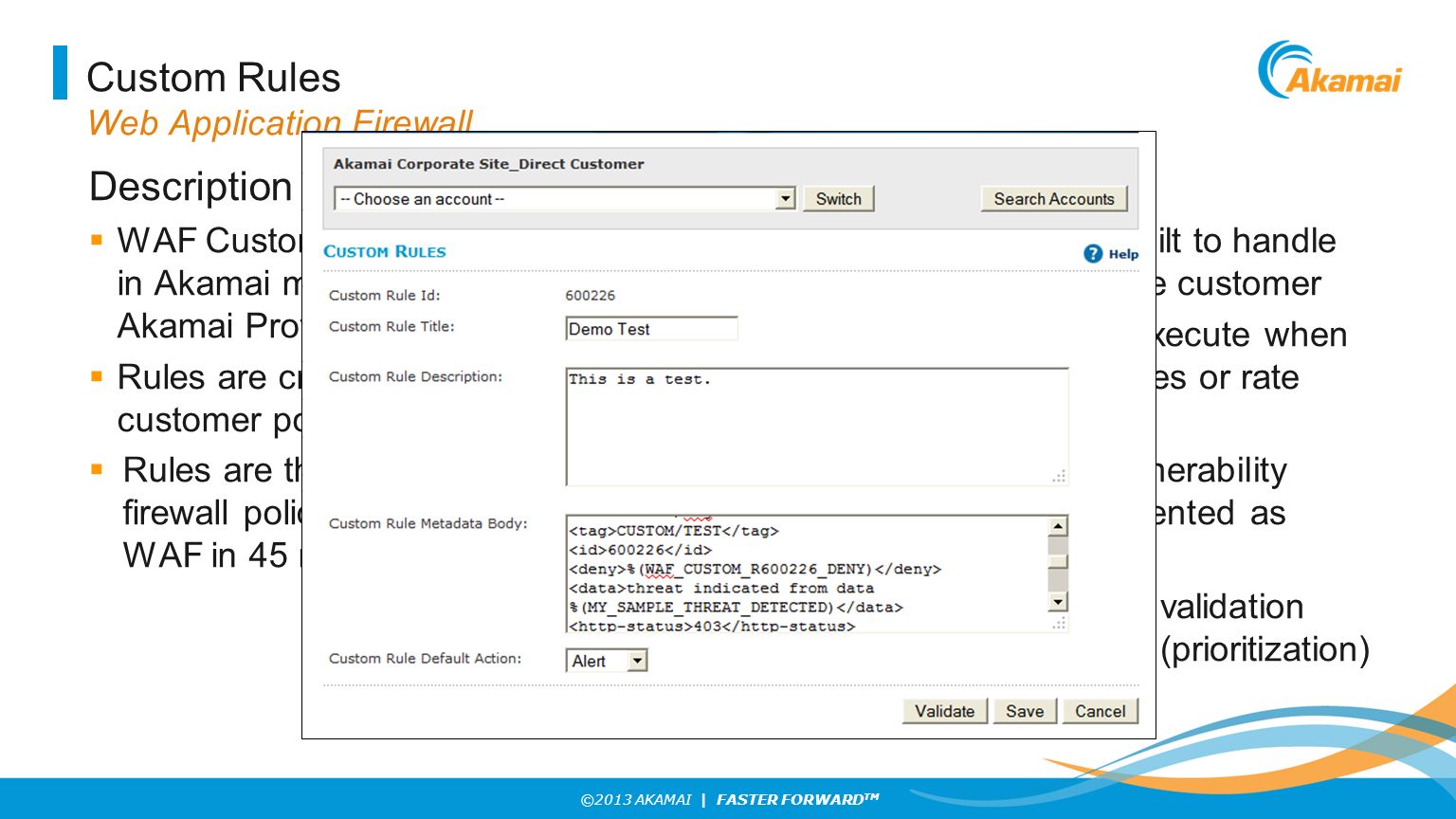Click the Custom Rule Metadata Body label
This screenshot has height=819, width=1456.
pyautogui.click(x=428, y=523)
